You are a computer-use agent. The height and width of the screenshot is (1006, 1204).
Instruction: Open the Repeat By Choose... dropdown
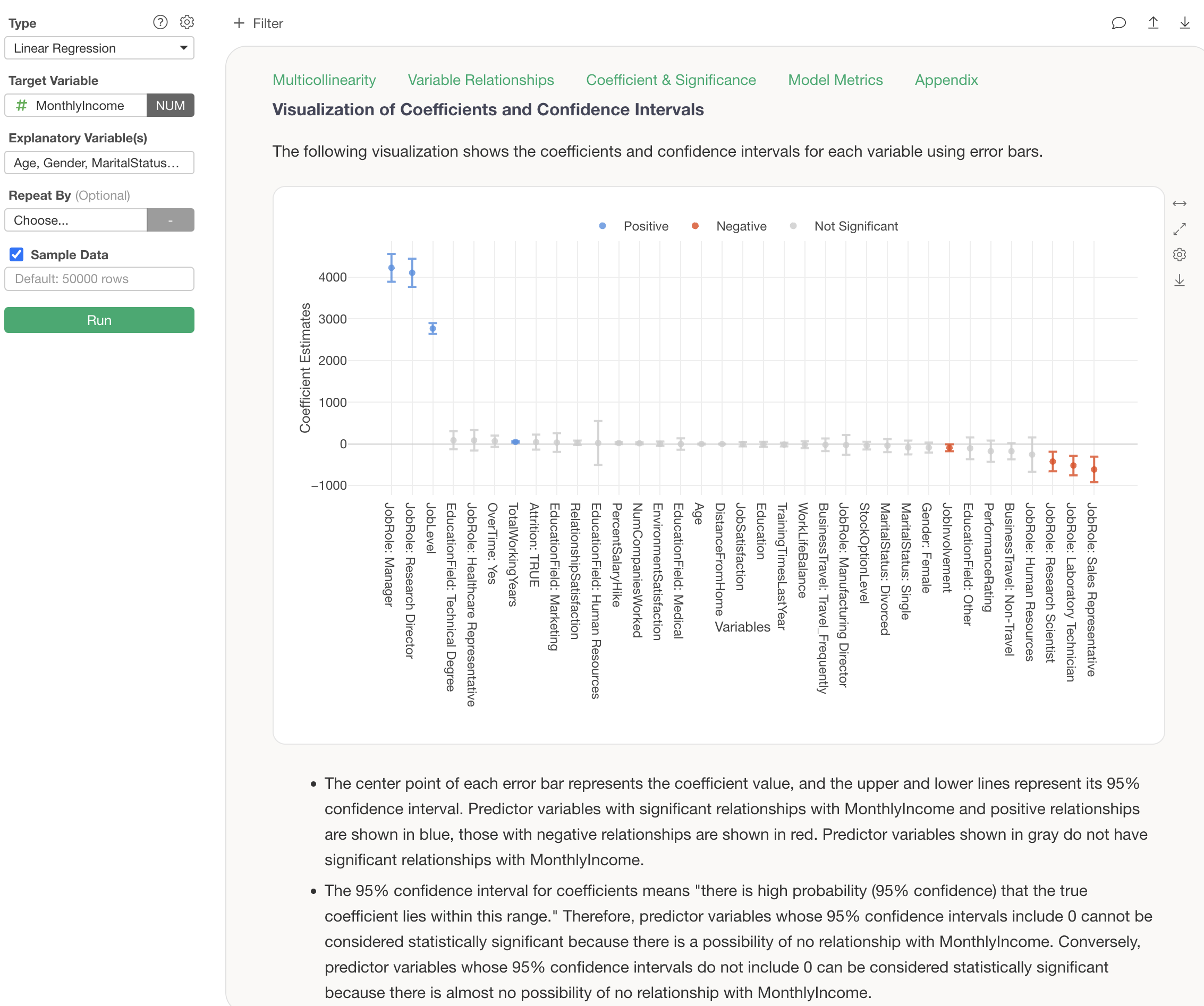(75, 220)
